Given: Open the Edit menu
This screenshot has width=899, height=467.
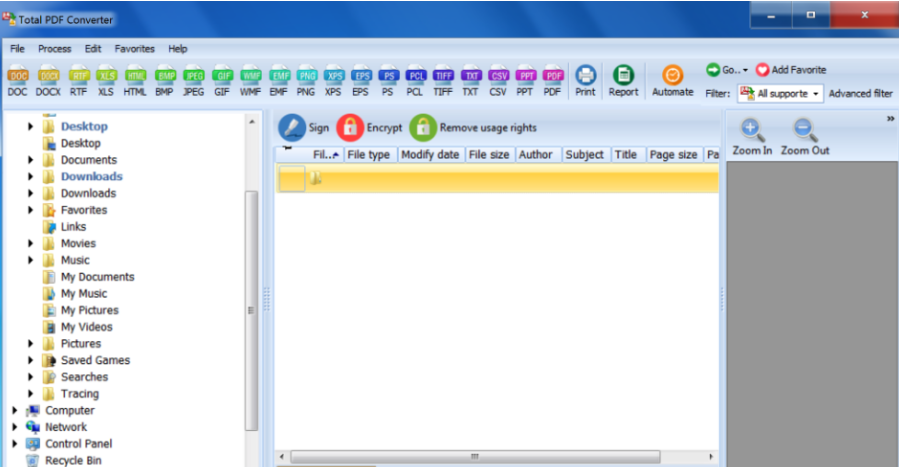Looking at the screenshot, I should click(x=93, y=49).
